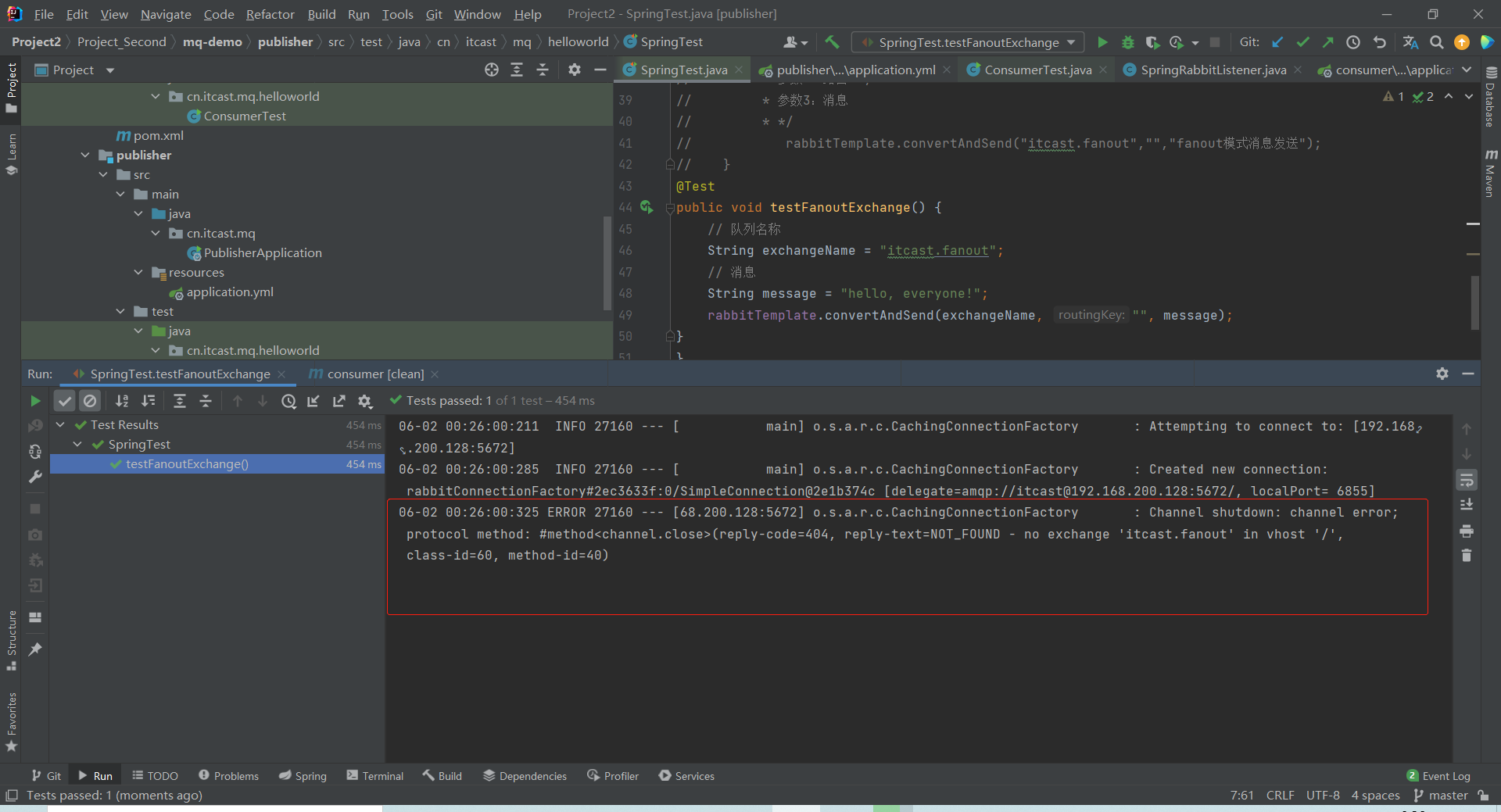The width and height of the screenshot is (1501, 812).
Task: Click run gutter icon beside testFanoutExchange
Action: tap(647, 207)
